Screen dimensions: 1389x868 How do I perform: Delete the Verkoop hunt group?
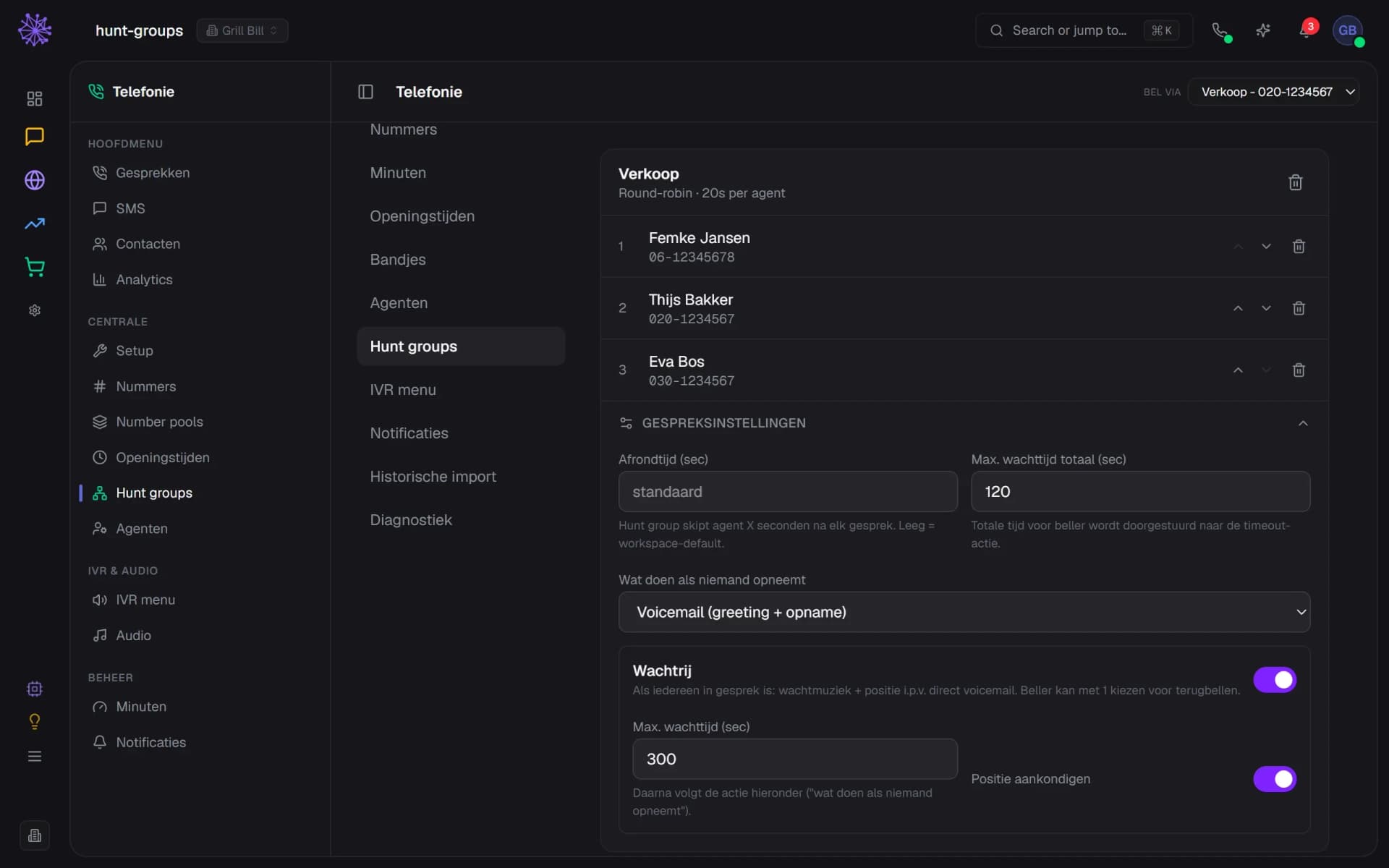pyautogui.click(x=1295, y=182)
